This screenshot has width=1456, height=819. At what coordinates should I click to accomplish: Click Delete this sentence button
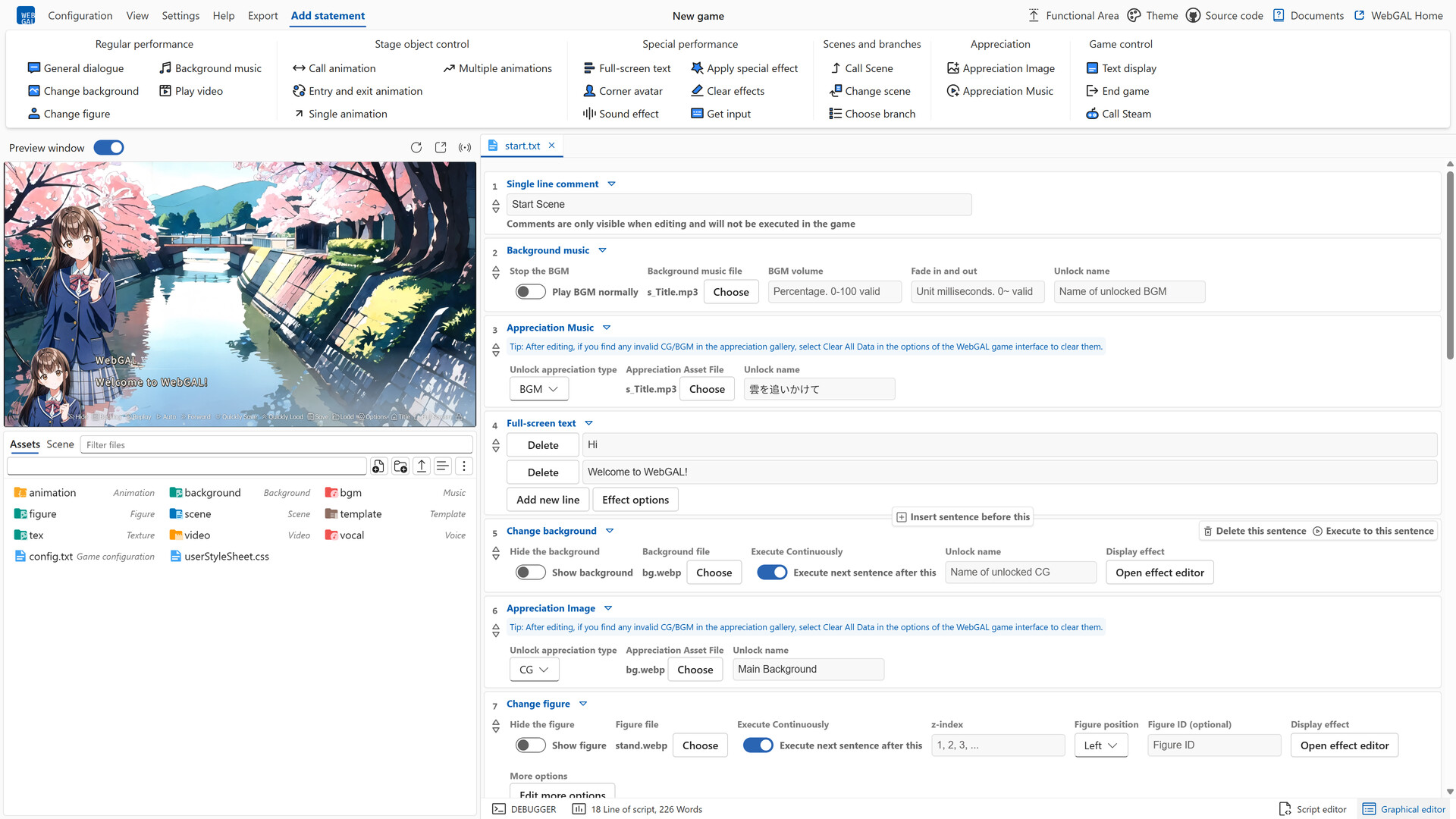pos(1254,531)
